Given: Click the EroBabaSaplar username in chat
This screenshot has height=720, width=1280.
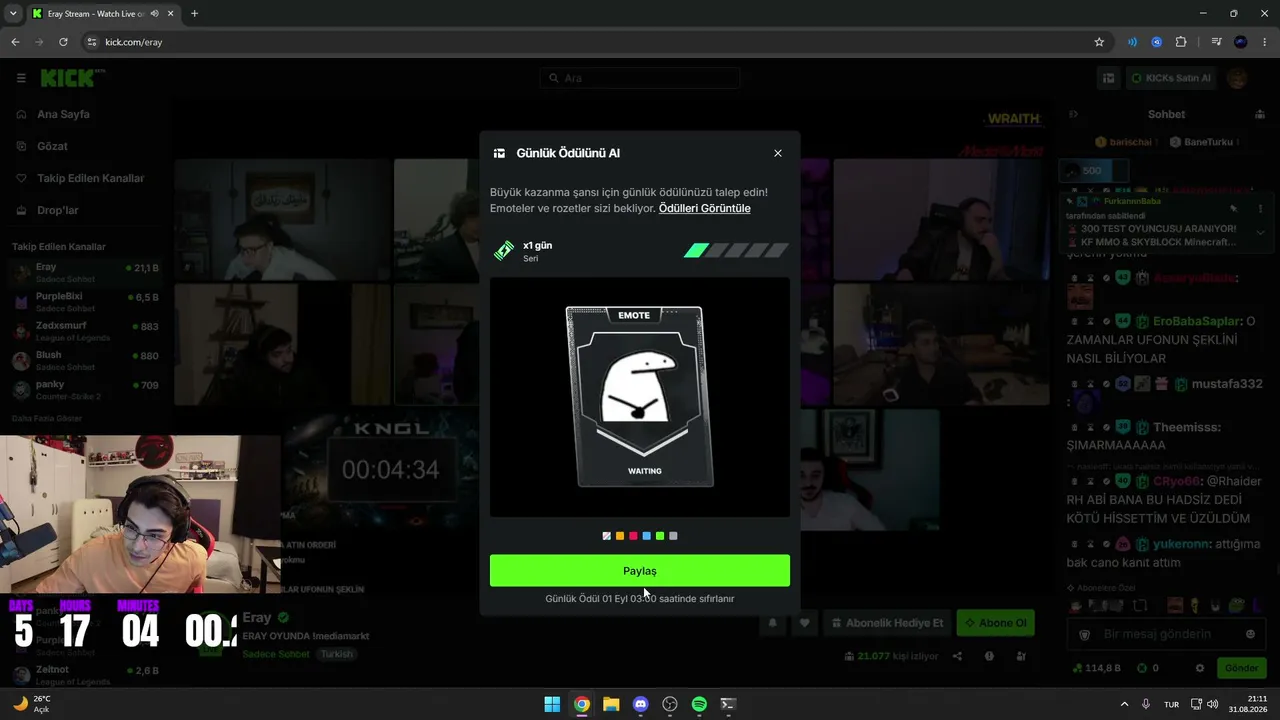Looking at the screenshot, I should pyautogui.click(x=1197, y=321).
